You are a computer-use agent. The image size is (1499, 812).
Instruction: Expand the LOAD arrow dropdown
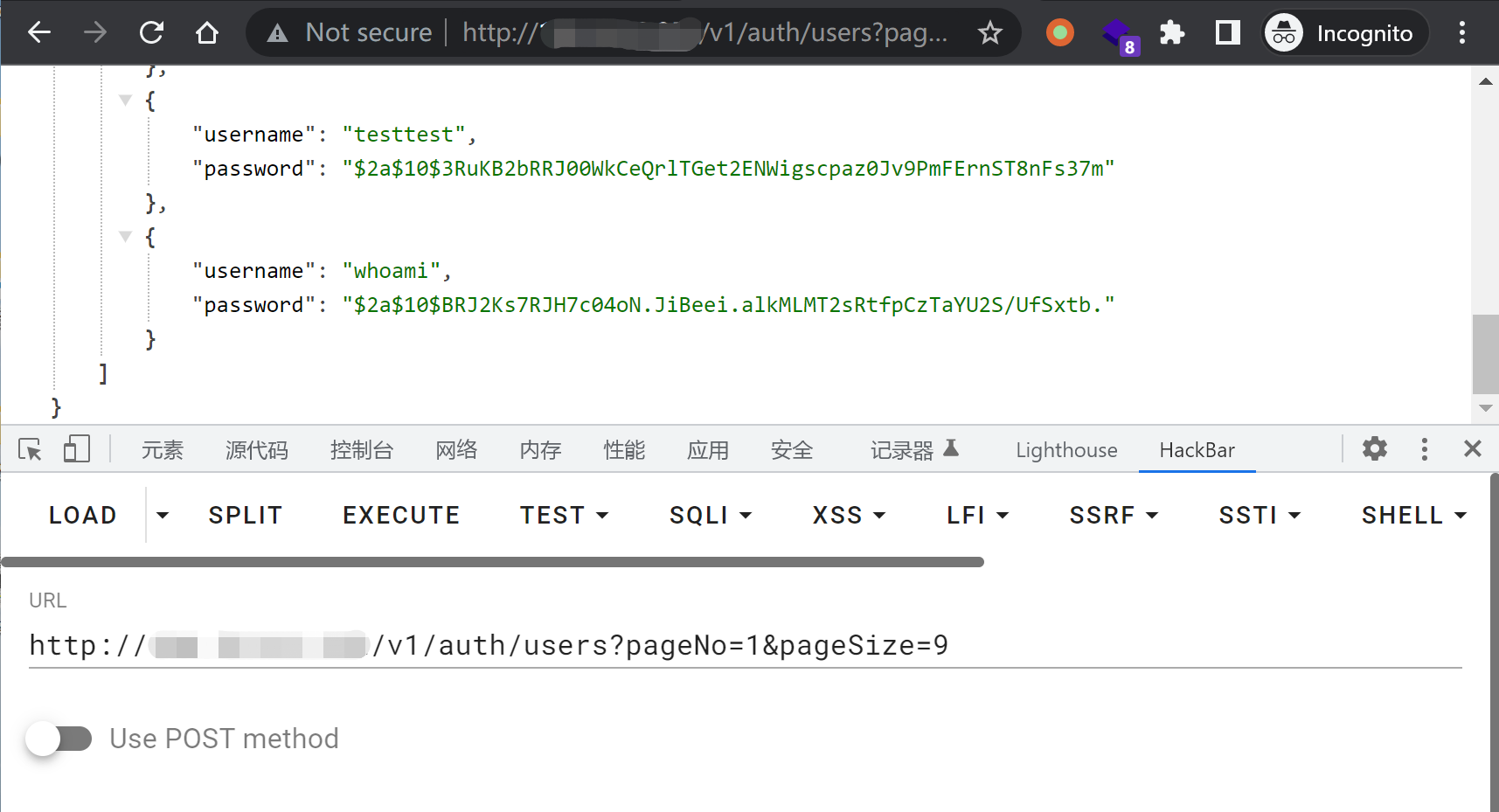(x=163, y=516)
